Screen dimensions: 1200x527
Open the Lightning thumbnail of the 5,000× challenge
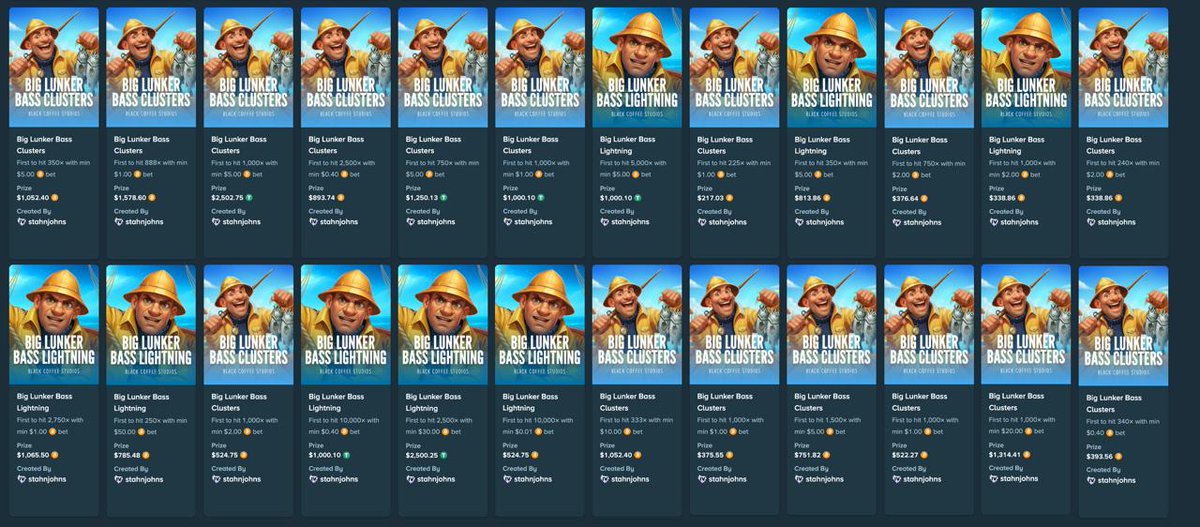coord(636,67)
